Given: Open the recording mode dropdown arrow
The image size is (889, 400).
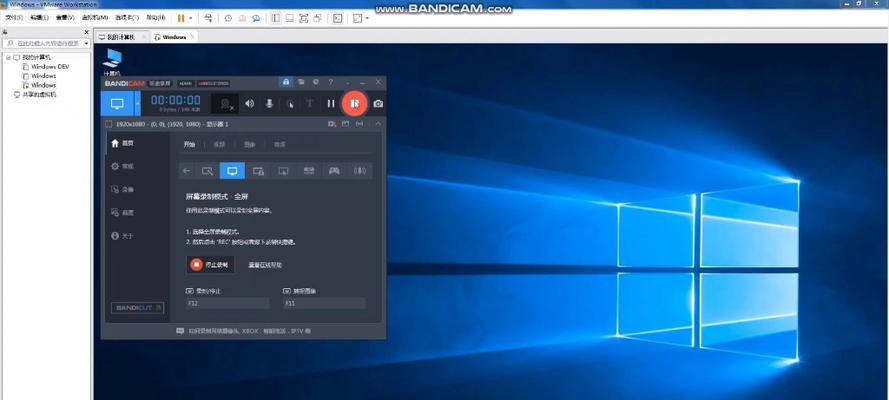Looking at the screenshot, I should coord(137,104).
